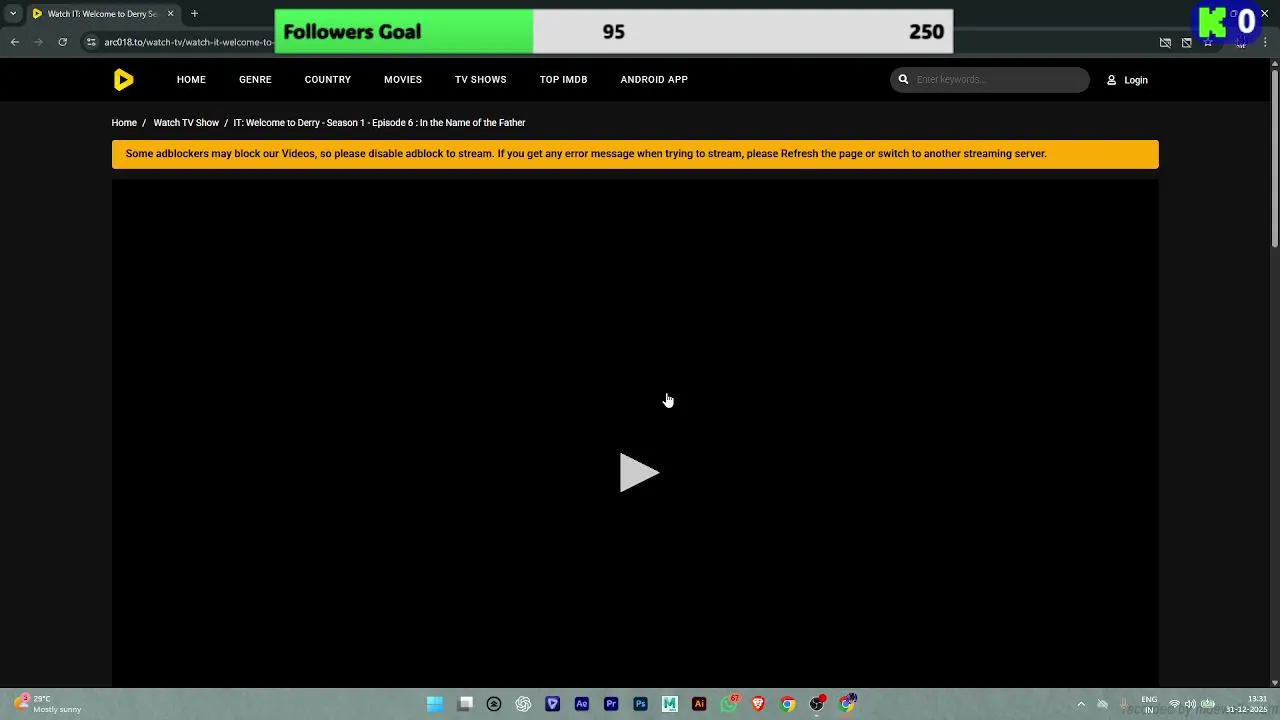Open Wi-Fi network settings in tray

pos(1174,704)
